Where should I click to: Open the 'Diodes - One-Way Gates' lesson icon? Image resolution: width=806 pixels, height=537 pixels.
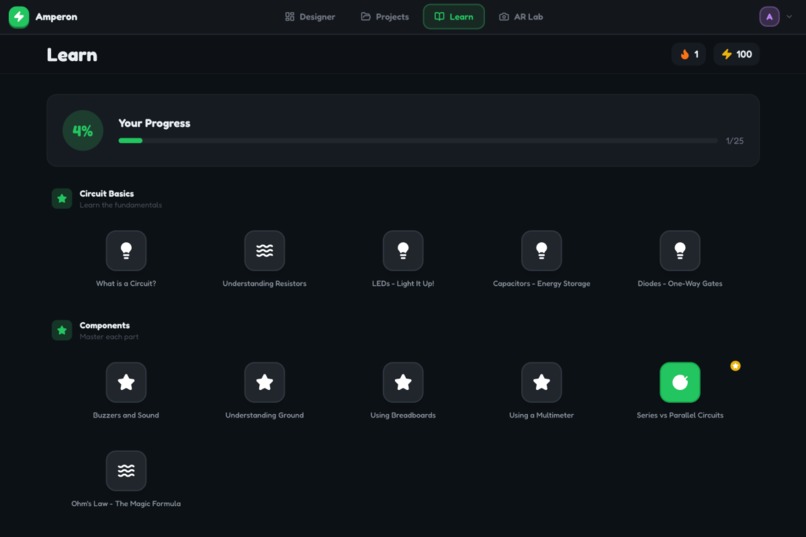click(680, 251)
